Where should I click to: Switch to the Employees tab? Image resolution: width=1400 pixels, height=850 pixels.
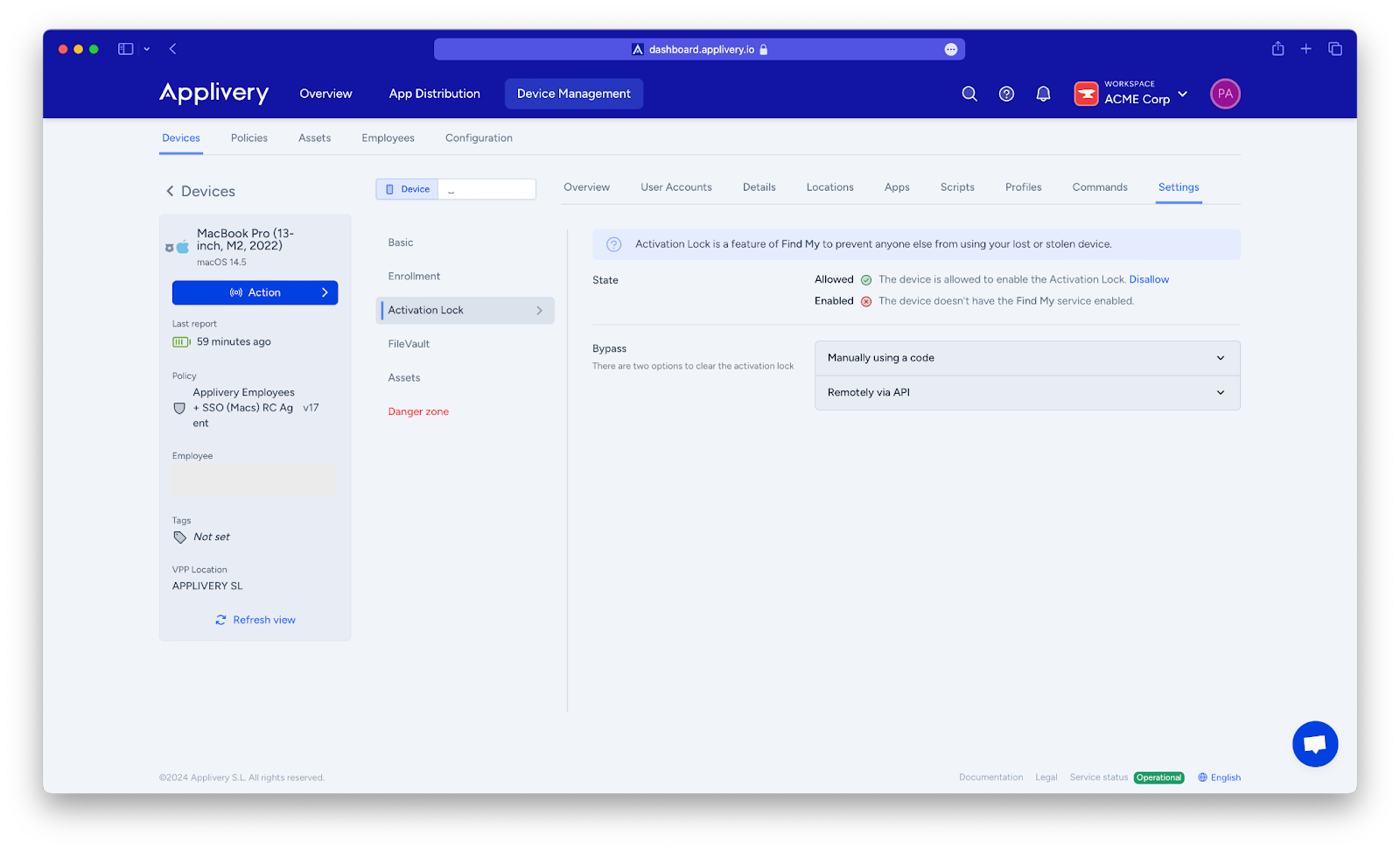click(388, 138)
